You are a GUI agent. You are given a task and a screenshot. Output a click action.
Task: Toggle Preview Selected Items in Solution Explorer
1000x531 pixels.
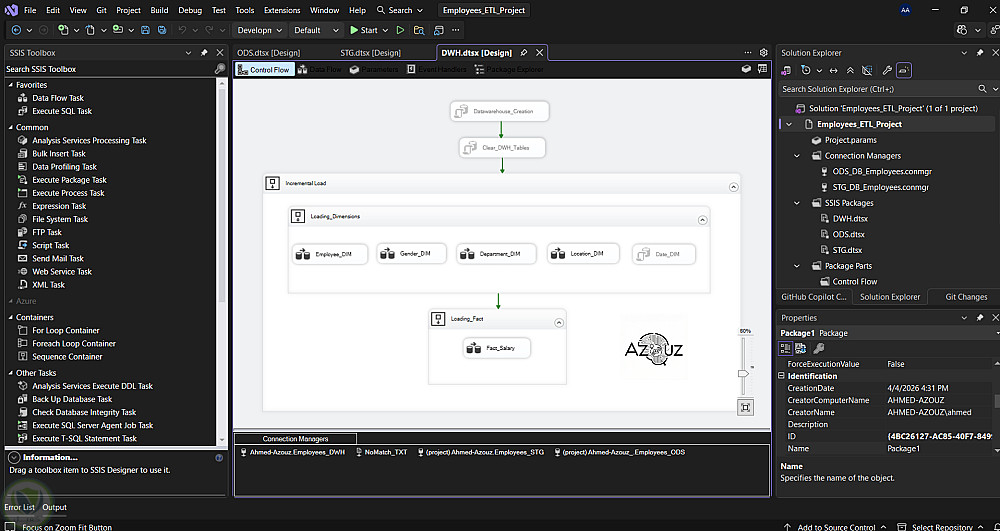[x=904, y=70]
